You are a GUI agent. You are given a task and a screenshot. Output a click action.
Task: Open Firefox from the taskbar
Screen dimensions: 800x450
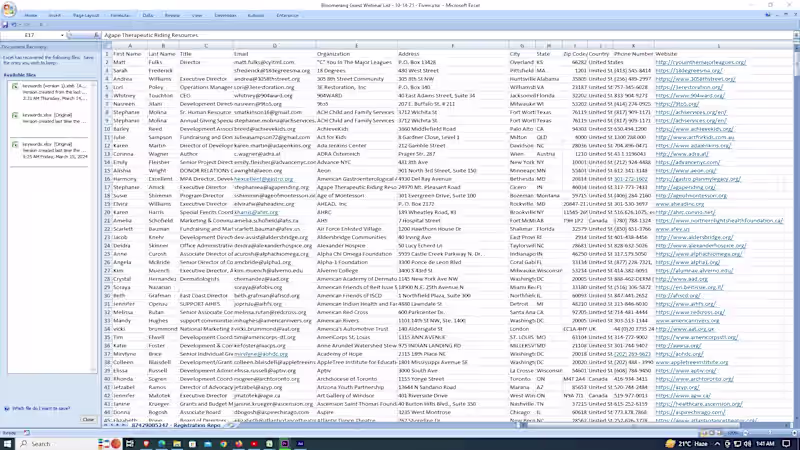[x=239, y=444]
